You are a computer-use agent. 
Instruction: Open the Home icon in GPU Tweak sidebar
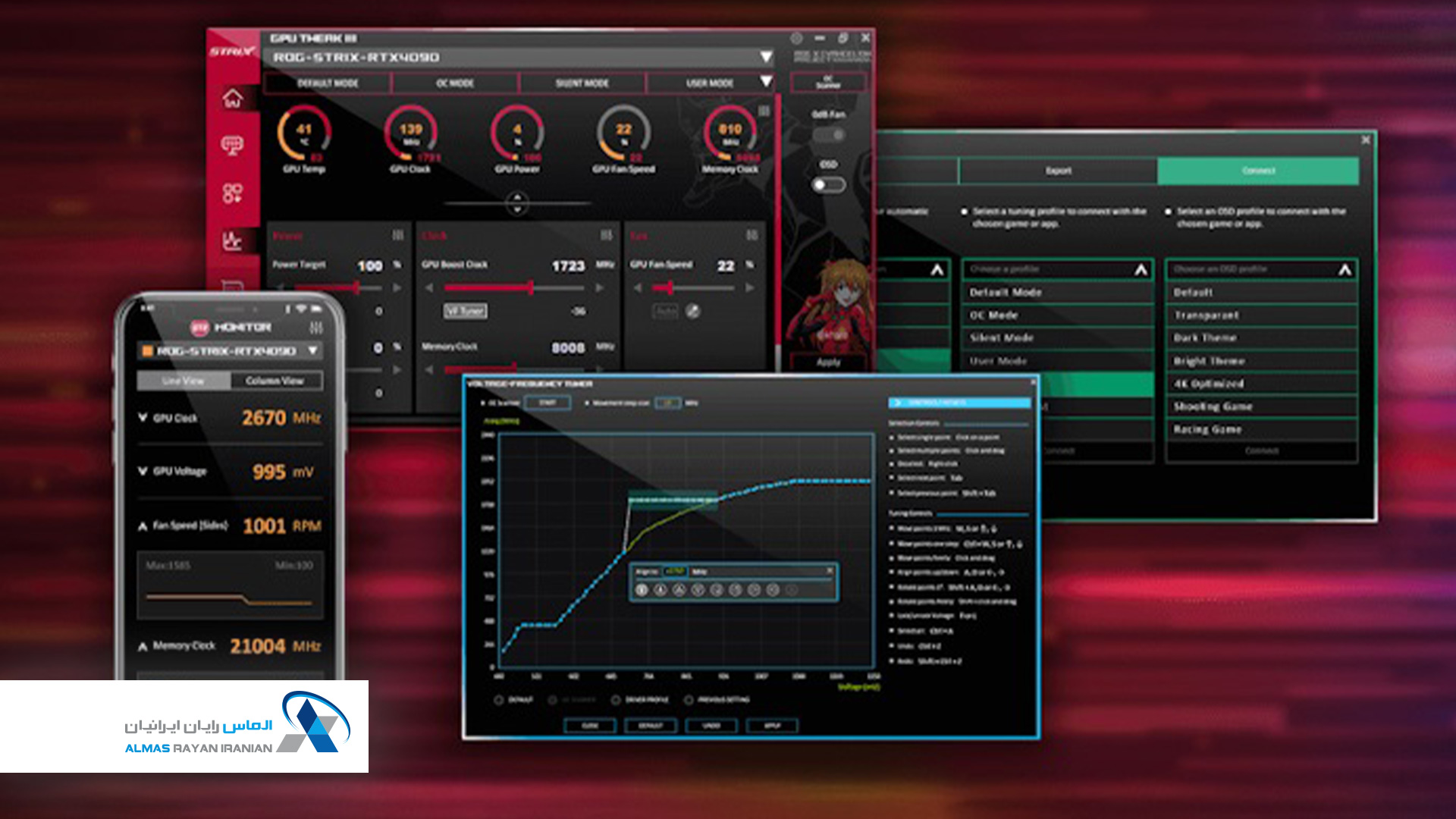[x=233, y=98]
